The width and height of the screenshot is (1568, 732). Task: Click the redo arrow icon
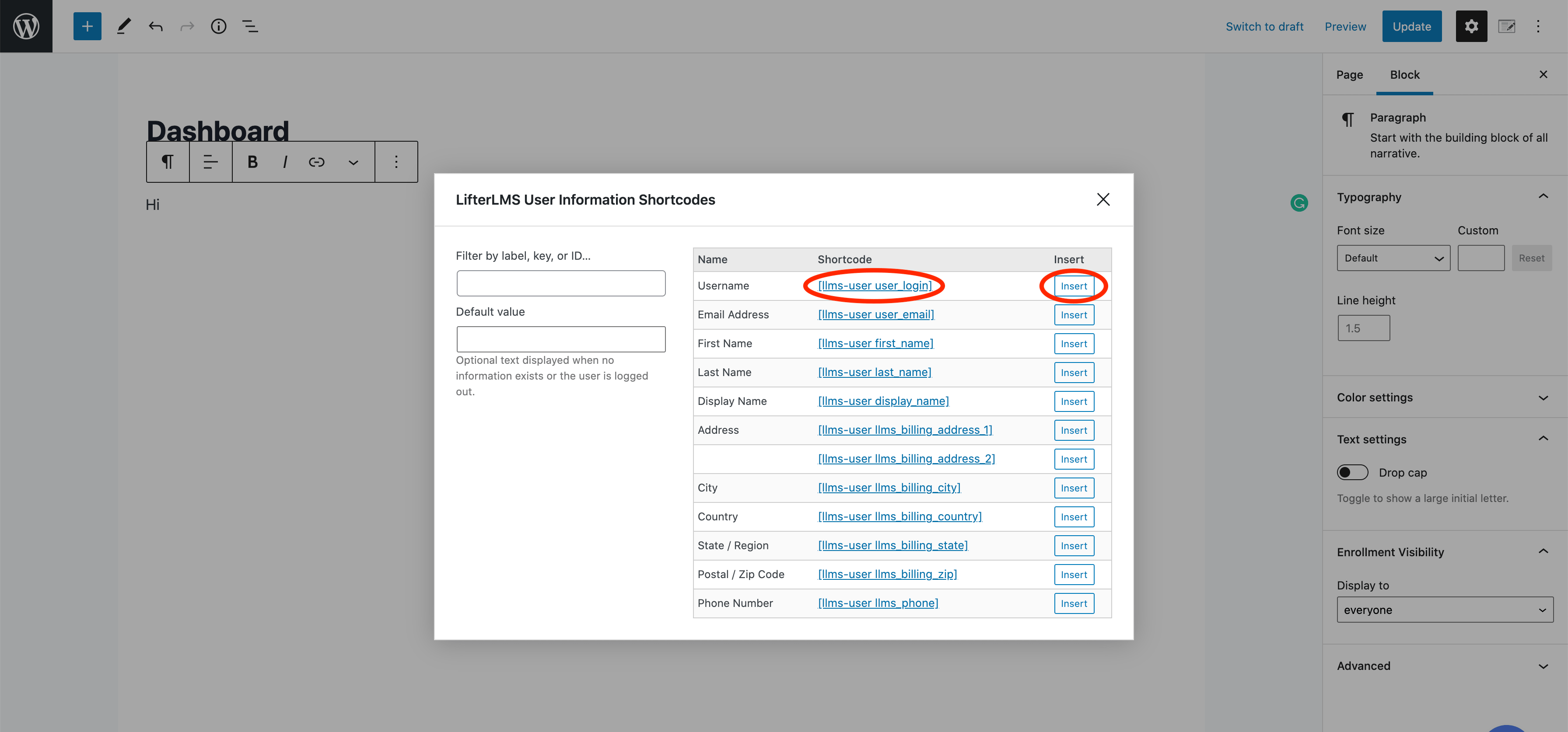(188, 26)
